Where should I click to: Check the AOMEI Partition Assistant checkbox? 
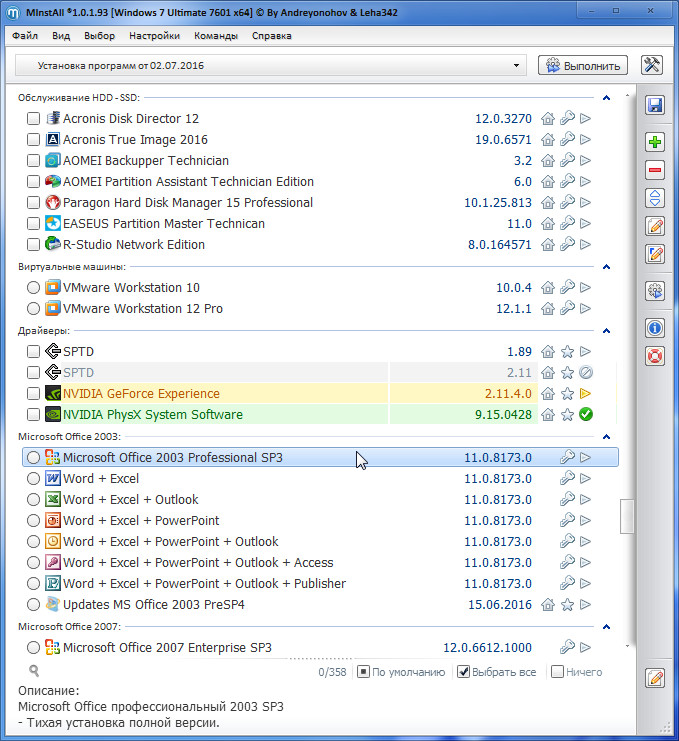click(x=33, y=181)
